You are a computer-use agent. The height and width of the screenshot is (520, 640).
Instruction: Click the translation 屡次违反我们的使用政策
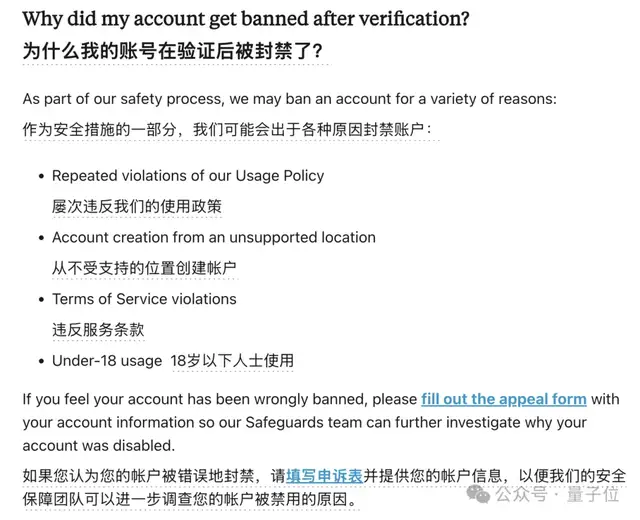(137, 207)
